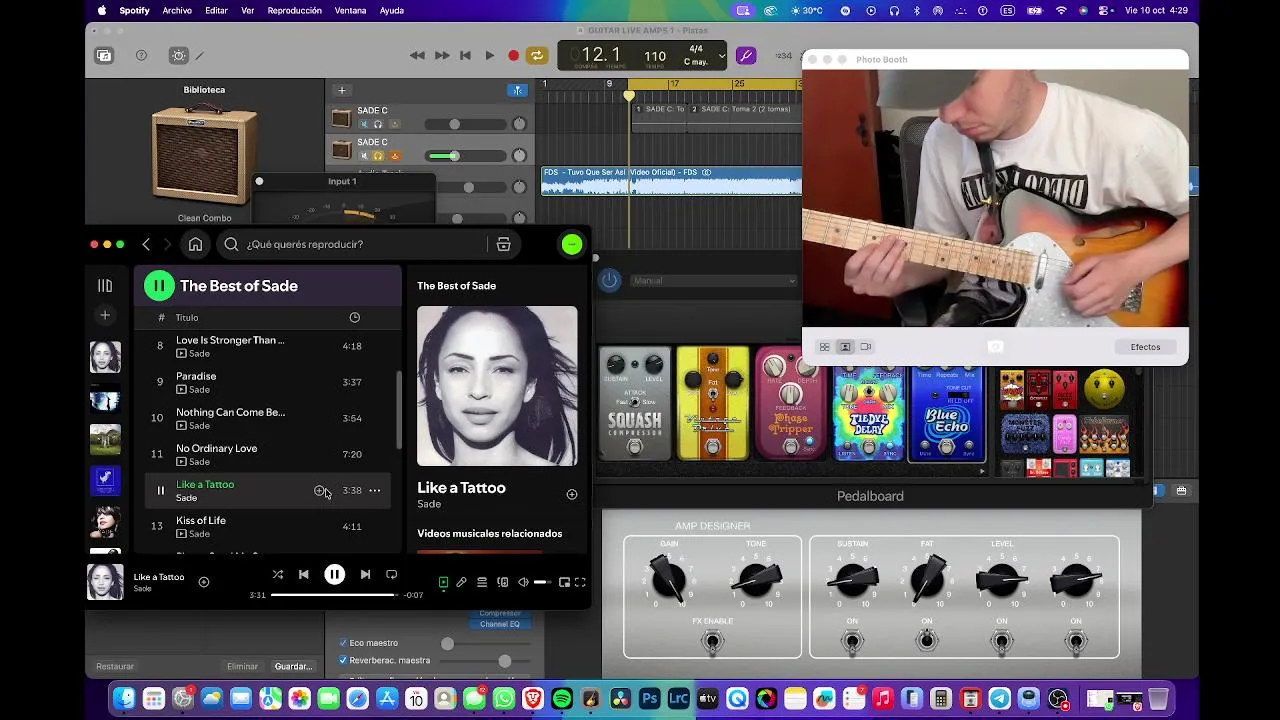Add Like a Tattoo in now playing panel

pos(572,494)
